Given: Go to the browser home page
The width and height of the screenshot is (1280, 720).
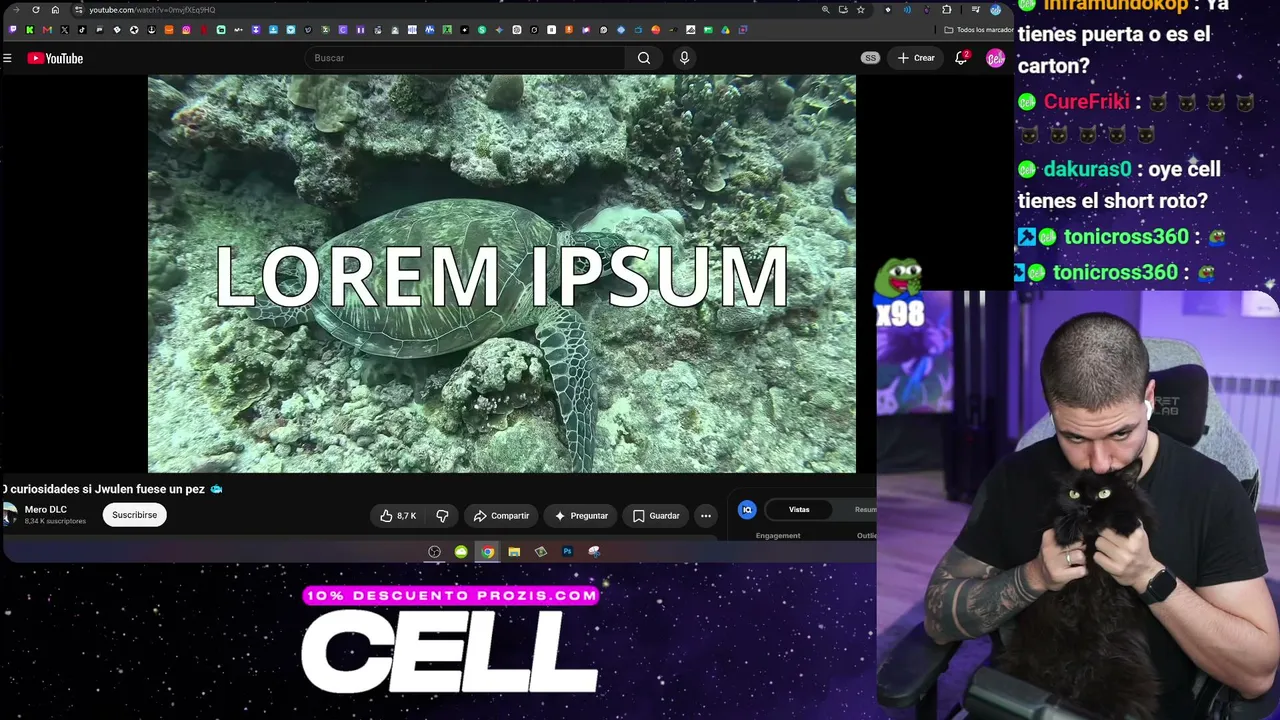Looking at the screenshot, I should tap(55, 10).
